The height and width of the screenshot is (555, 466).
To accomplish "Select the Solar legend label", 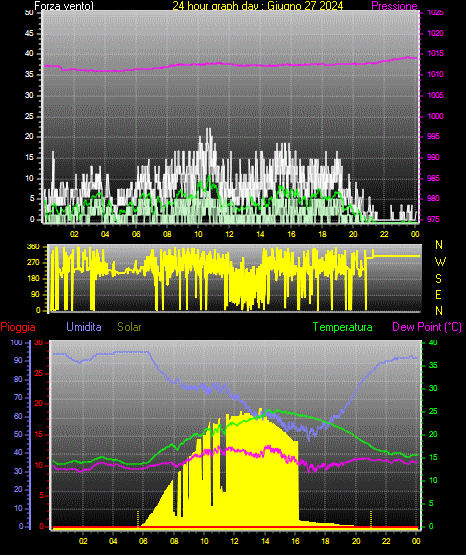I will click(129, 327).
